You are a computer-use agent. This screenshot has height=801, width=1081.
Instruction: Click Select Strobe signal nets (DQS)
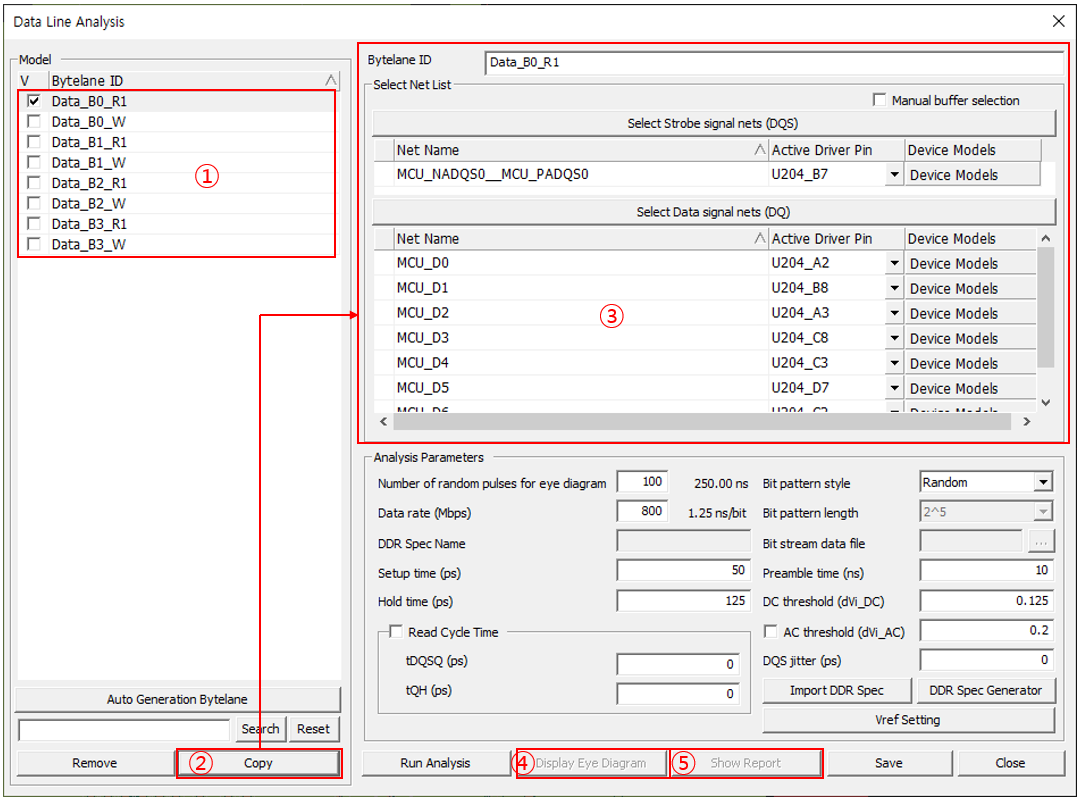pos(714,123)
